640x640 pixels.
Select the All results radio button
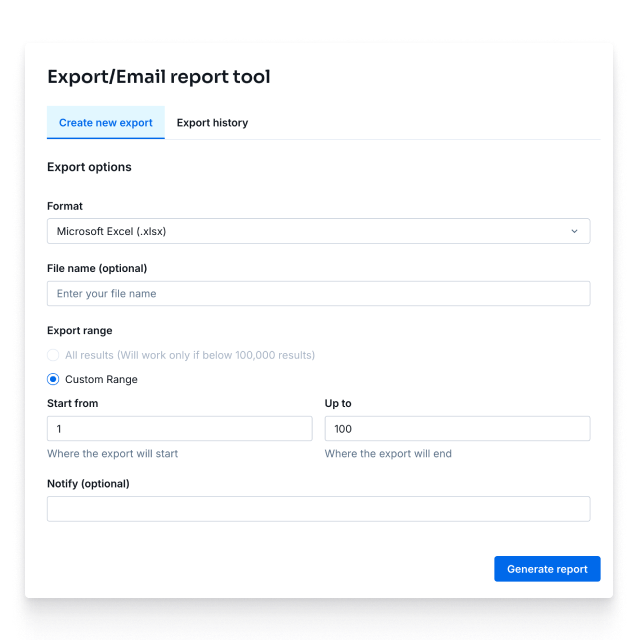(53, 355)
